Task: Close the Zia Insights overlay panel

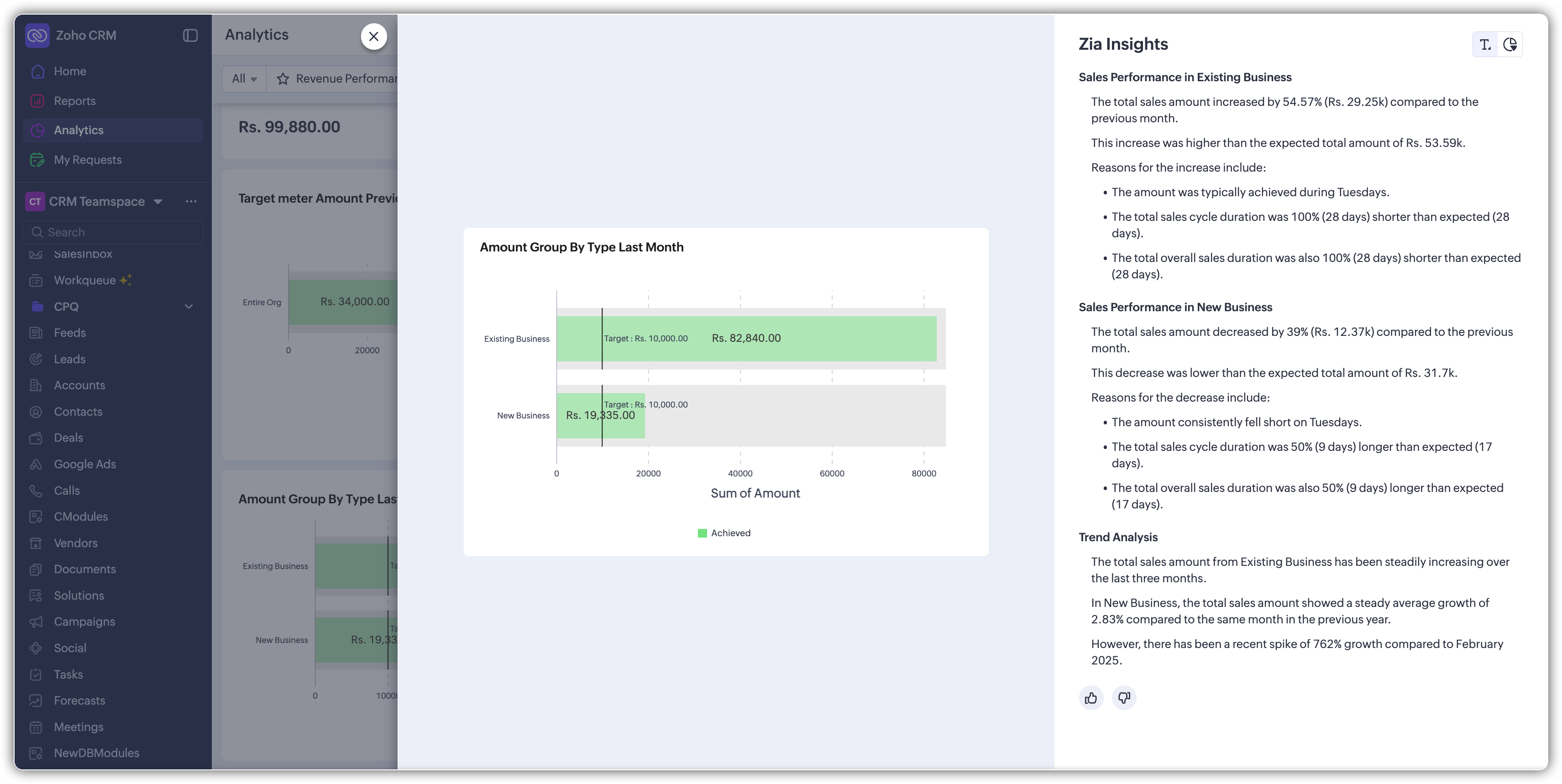Action: (x=373, y=37)
